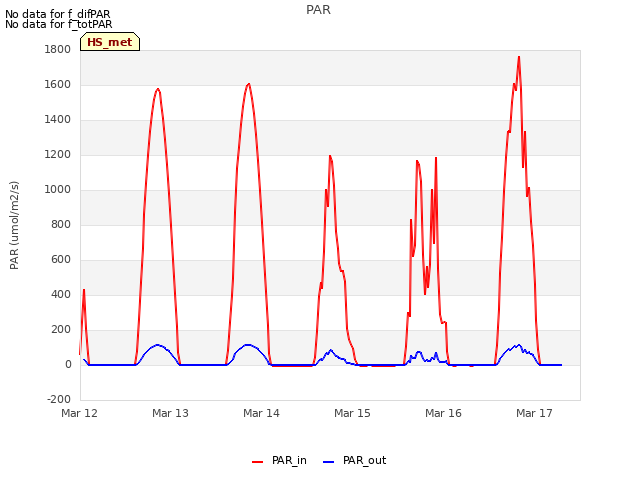Toggle the PAR_out legend entry
This screenshot has width=640, height=480.
pos(354,461)
